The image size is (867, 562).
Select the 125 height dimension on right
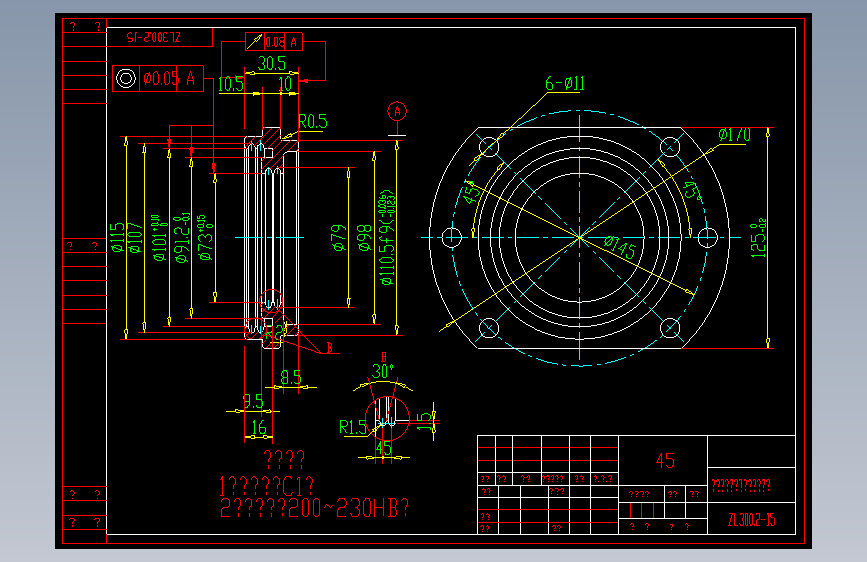[x=759, y=238]
